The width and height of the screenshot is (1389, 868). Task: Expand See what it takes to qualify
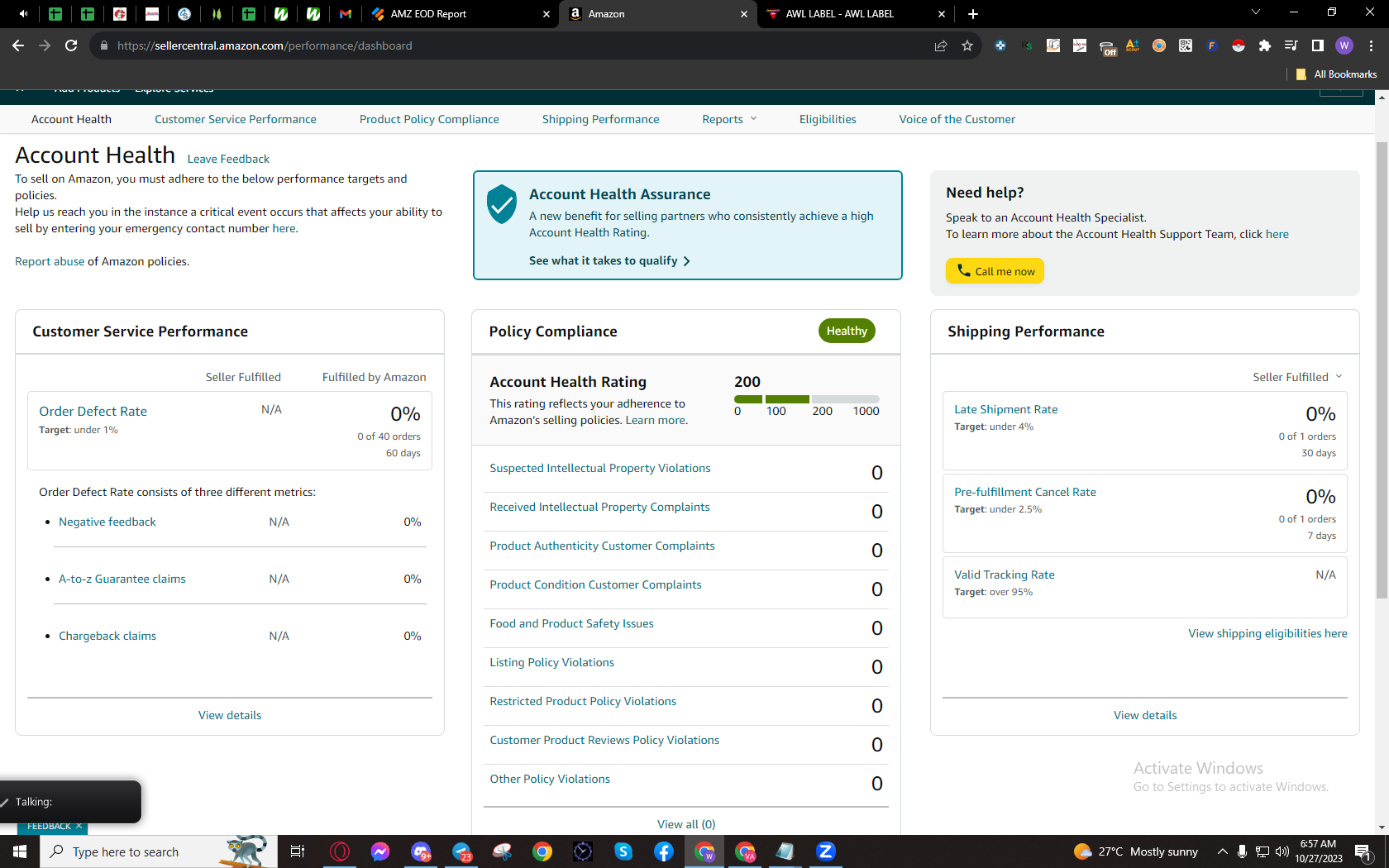609,260
